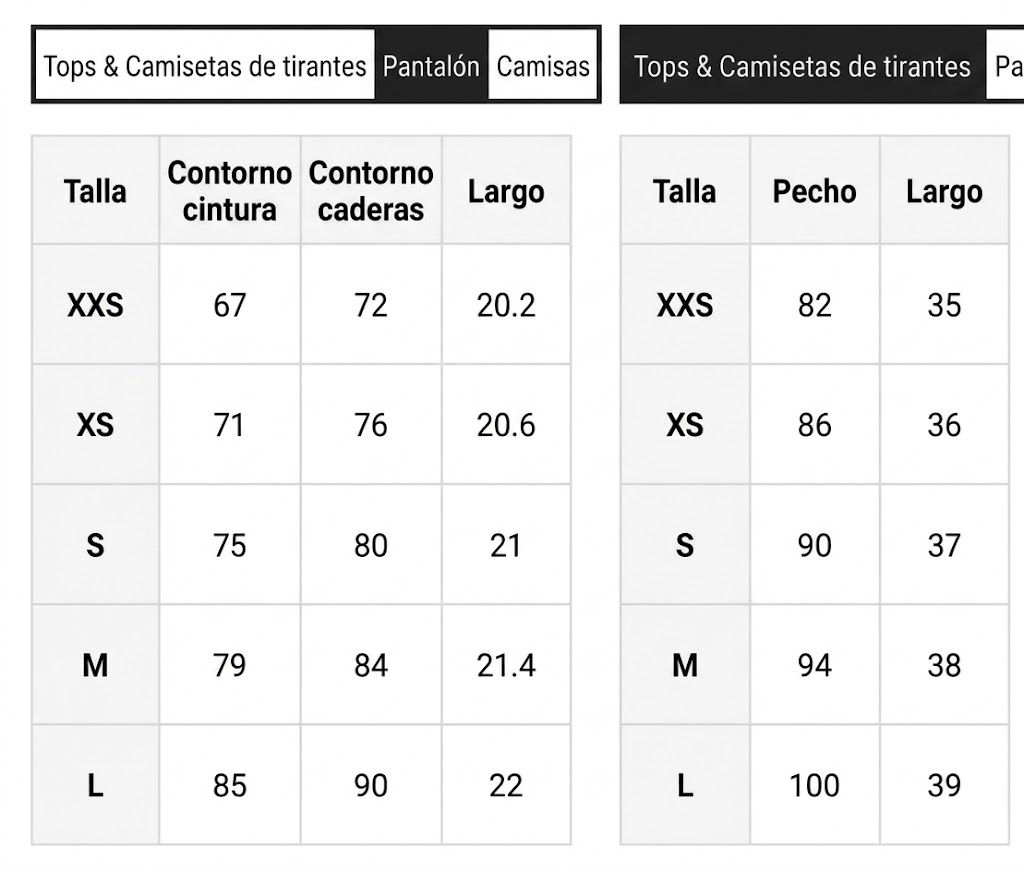Click chest value 82 for size XXS
Image resolution: width=1024 pixels, height=872 pixels.
814,304
